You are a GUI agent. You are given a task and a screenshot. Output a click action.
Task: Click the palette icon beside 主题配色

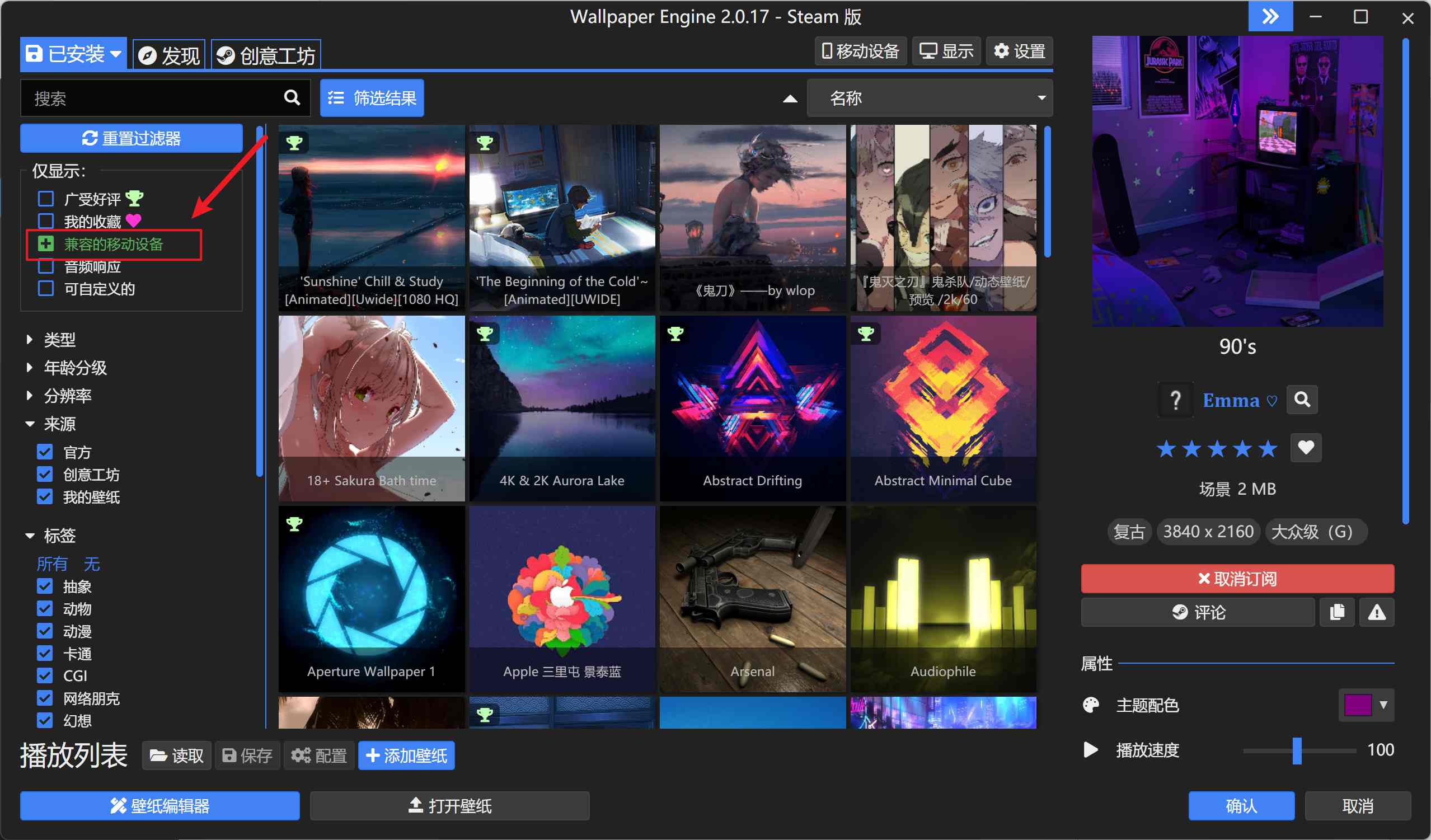1091,705
